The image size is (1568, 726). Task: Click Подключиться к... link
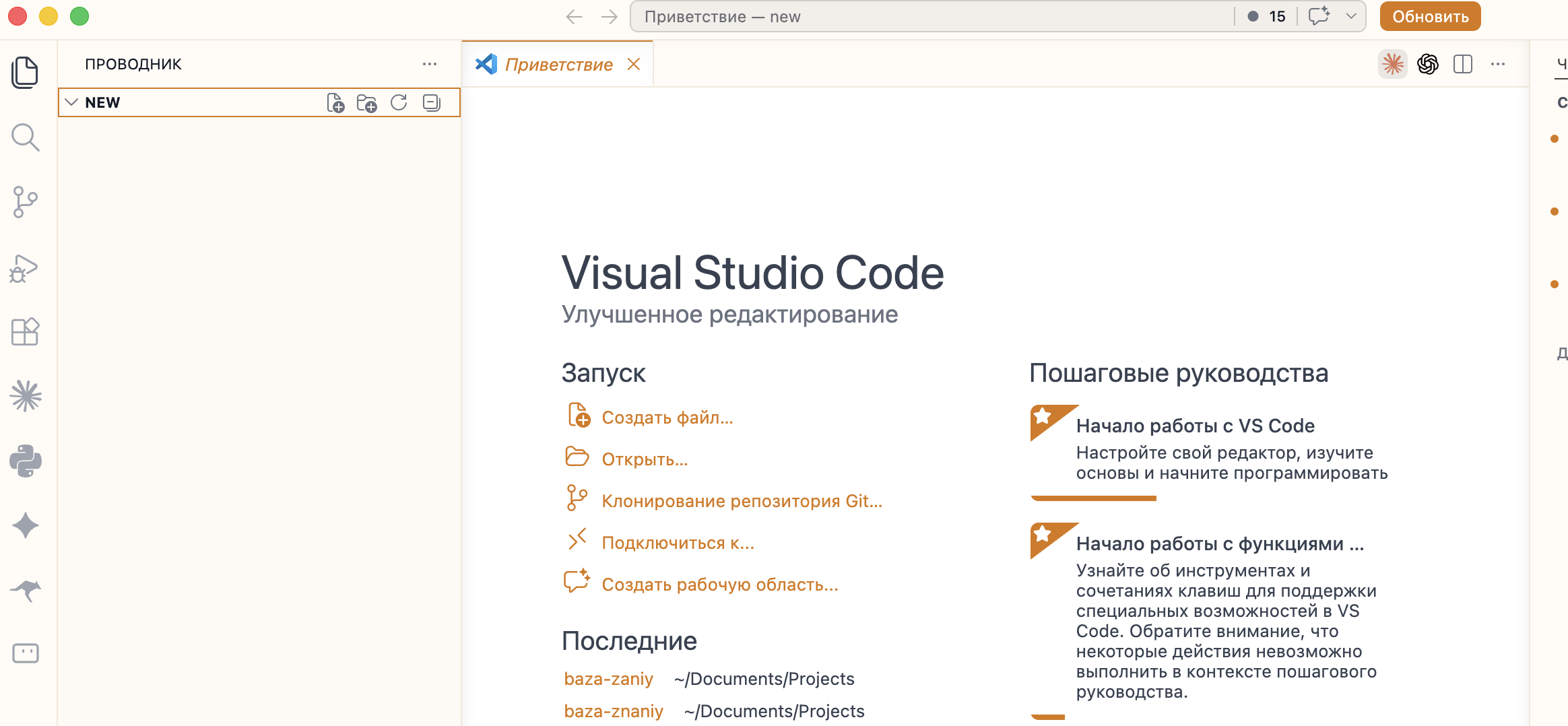click(678, 543)
